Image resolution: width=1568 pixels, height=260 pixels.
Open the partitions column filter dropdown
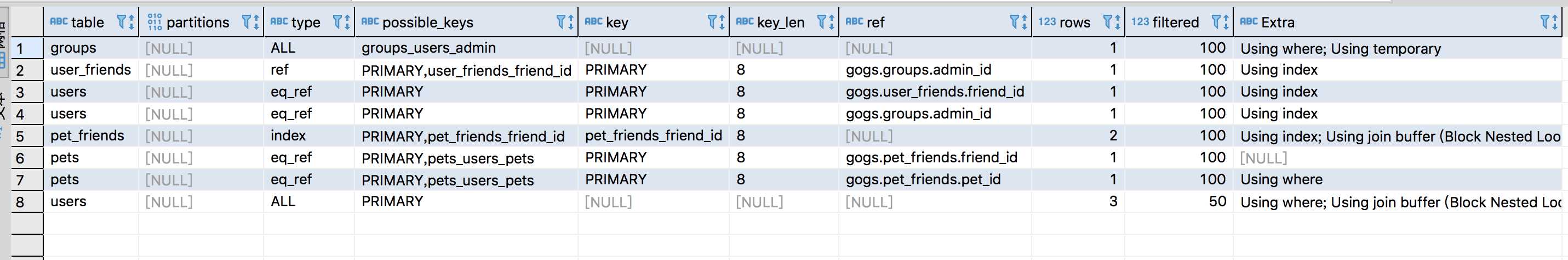pyautogui.click(x=247, y=22)
